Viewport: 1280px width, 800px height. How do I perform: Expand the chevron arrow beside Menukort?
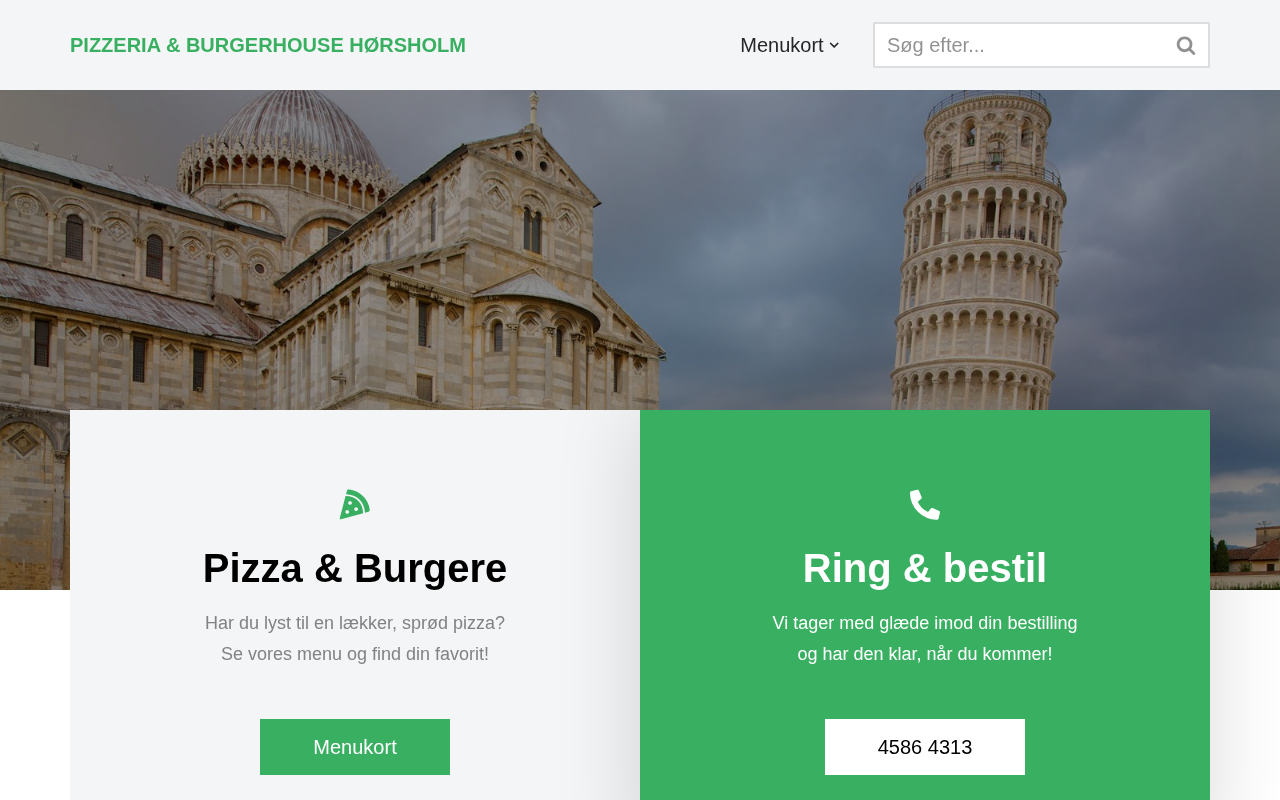[x=834, y=45]
